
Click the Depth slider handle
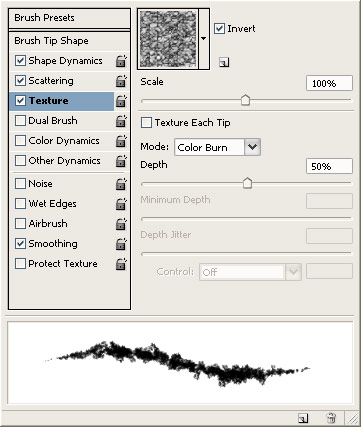(247, 183)
